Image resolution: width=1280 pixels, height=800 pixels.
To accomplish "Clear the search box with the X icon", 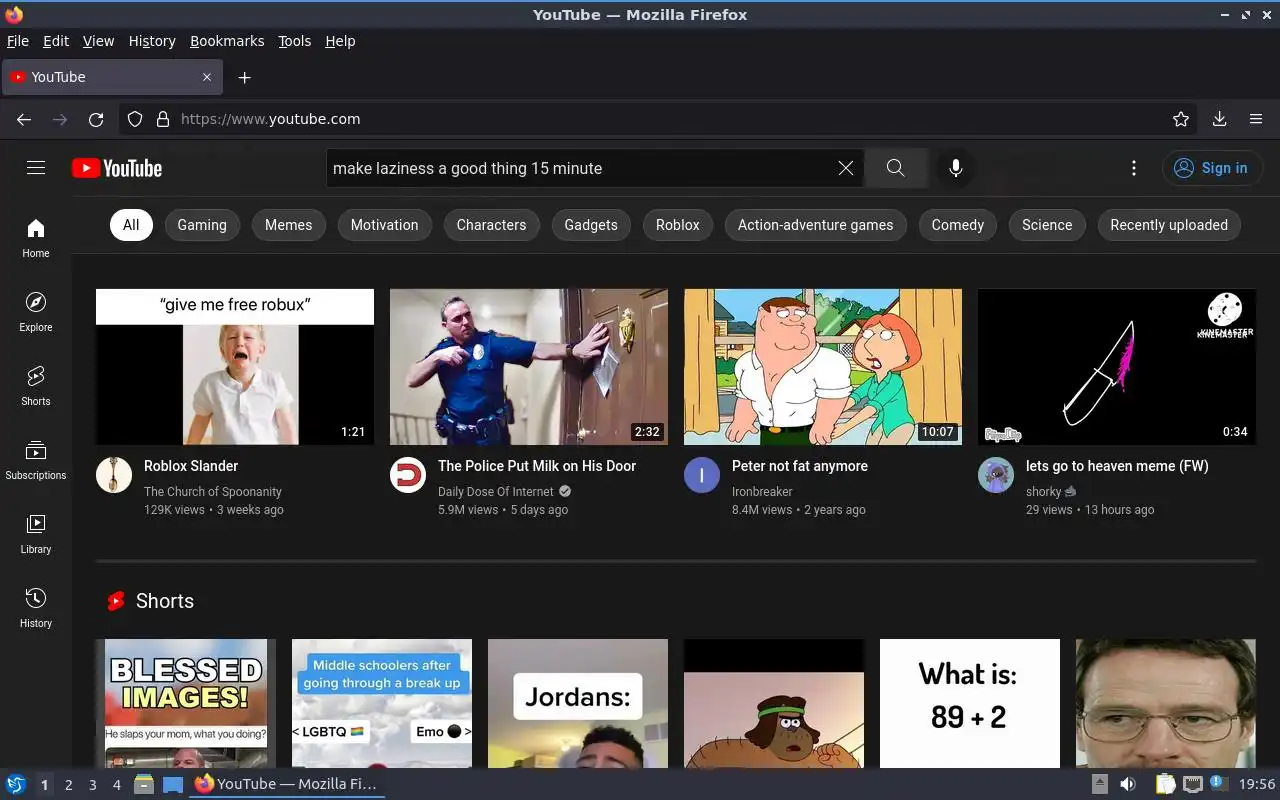I will (846, 168).
